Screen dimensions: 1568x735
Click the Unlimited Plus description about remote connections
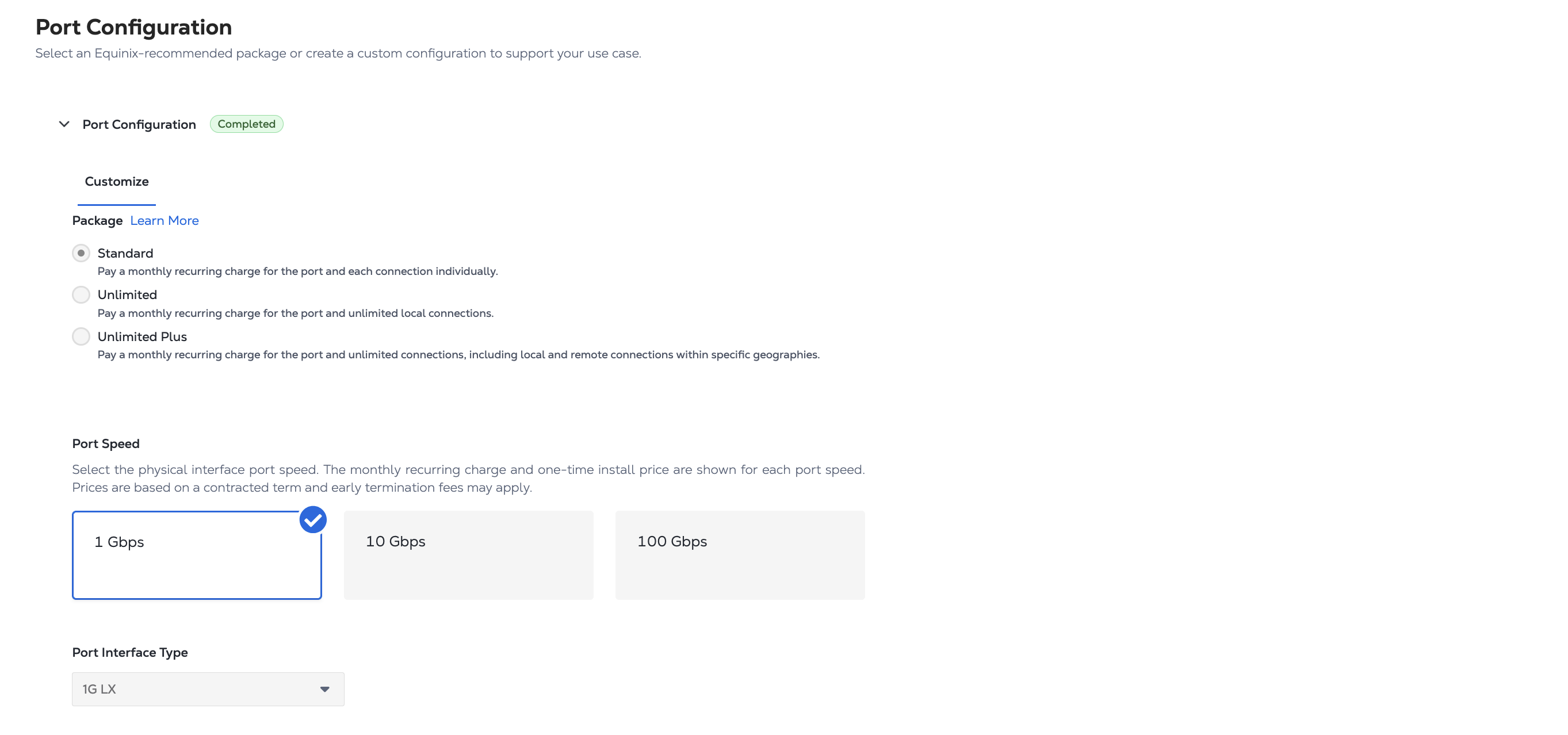point(458,355)
